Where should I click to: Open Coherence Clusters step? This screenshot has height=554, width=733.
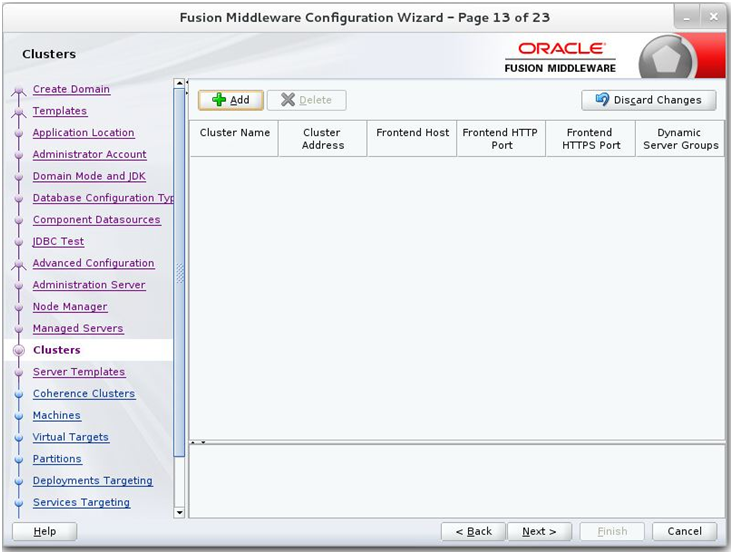[x=84, y=394]
